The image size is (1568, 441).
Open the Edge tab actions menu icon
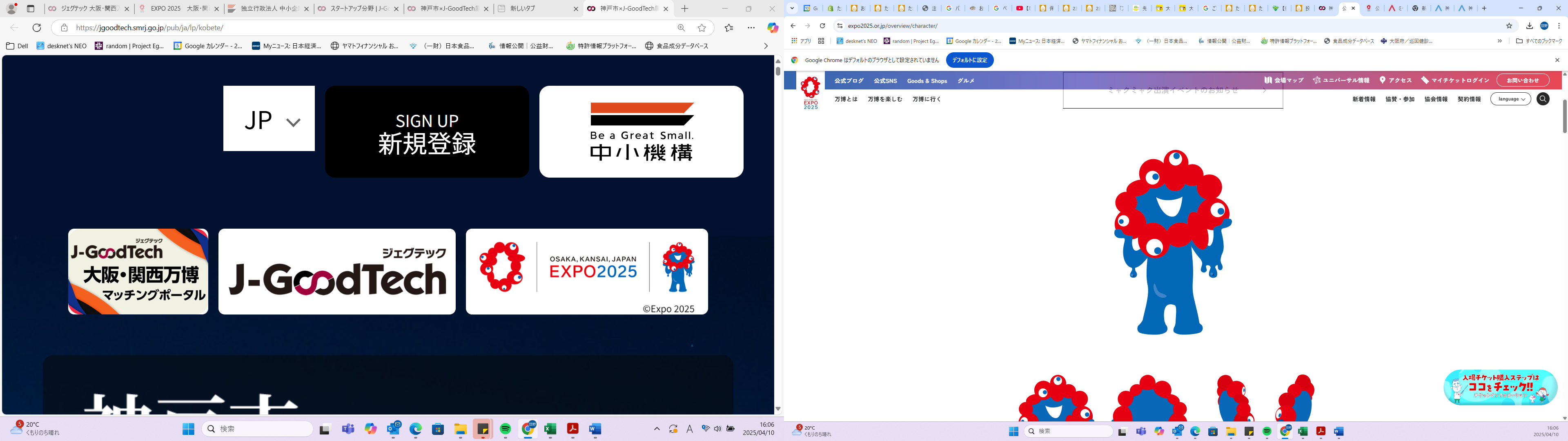31,9
